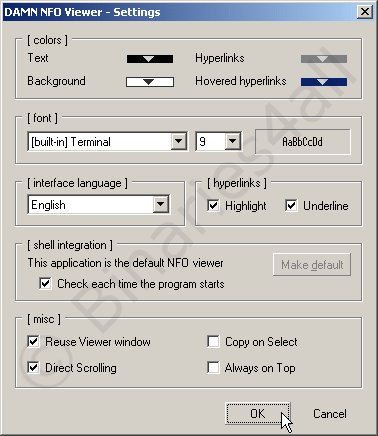
Task: Open the Hyperlinks color picker swatch
Action: point(324,59)
